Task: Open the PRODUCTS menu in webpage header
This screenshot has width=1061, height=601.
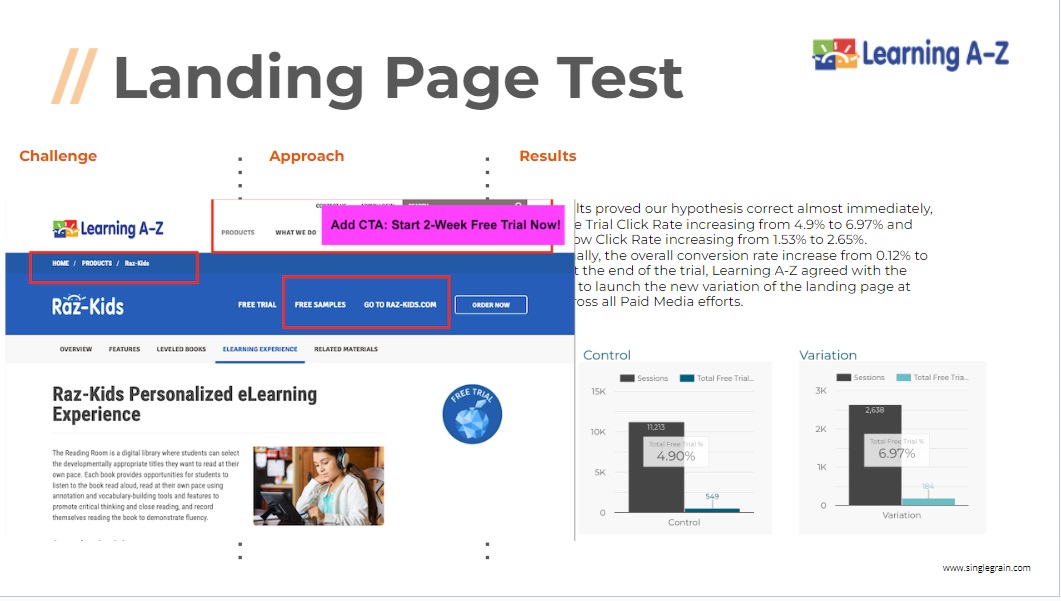Action: [x=238, y=232]
